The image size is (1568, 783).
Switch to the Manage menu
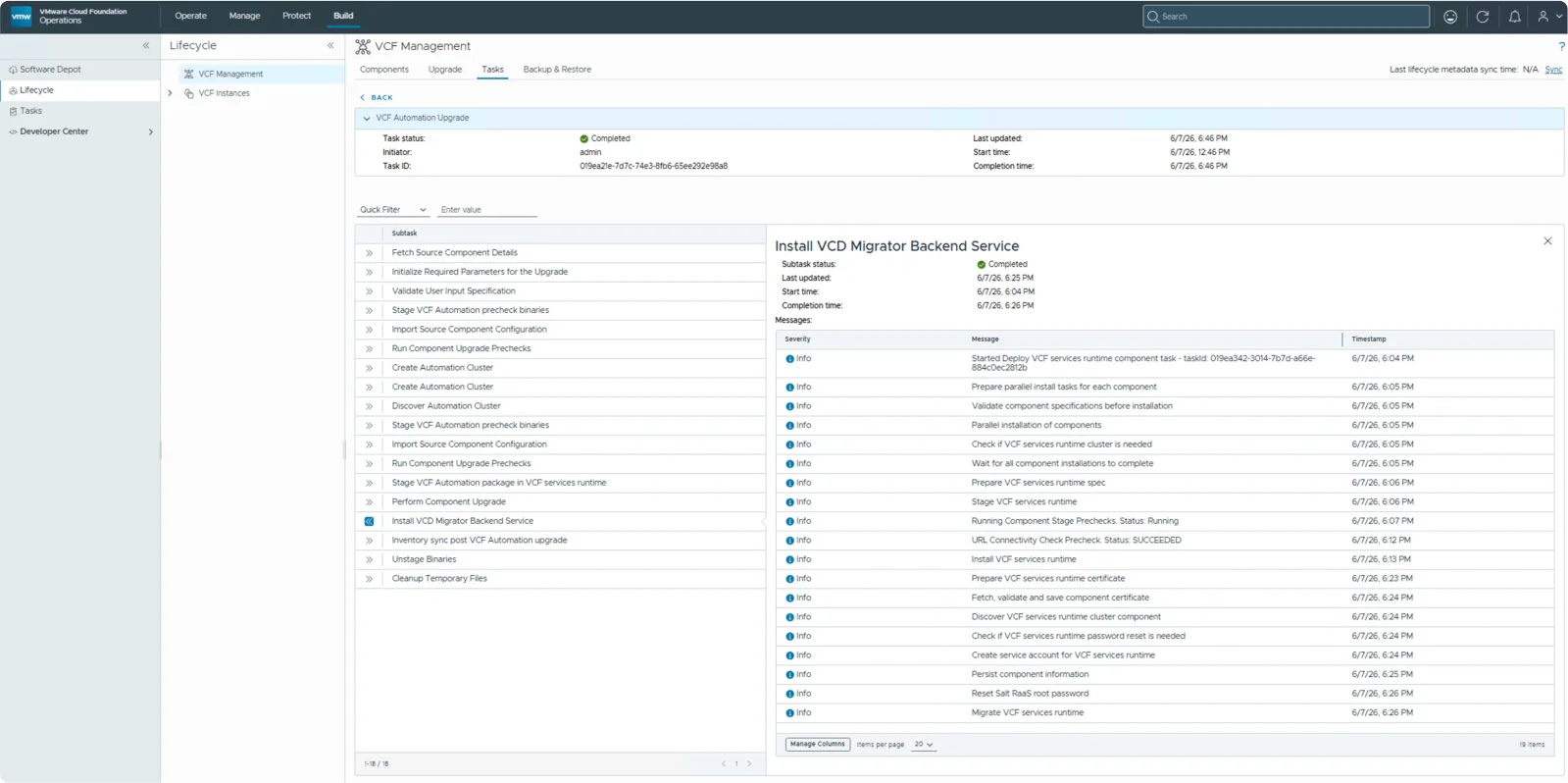pos(244,16)
